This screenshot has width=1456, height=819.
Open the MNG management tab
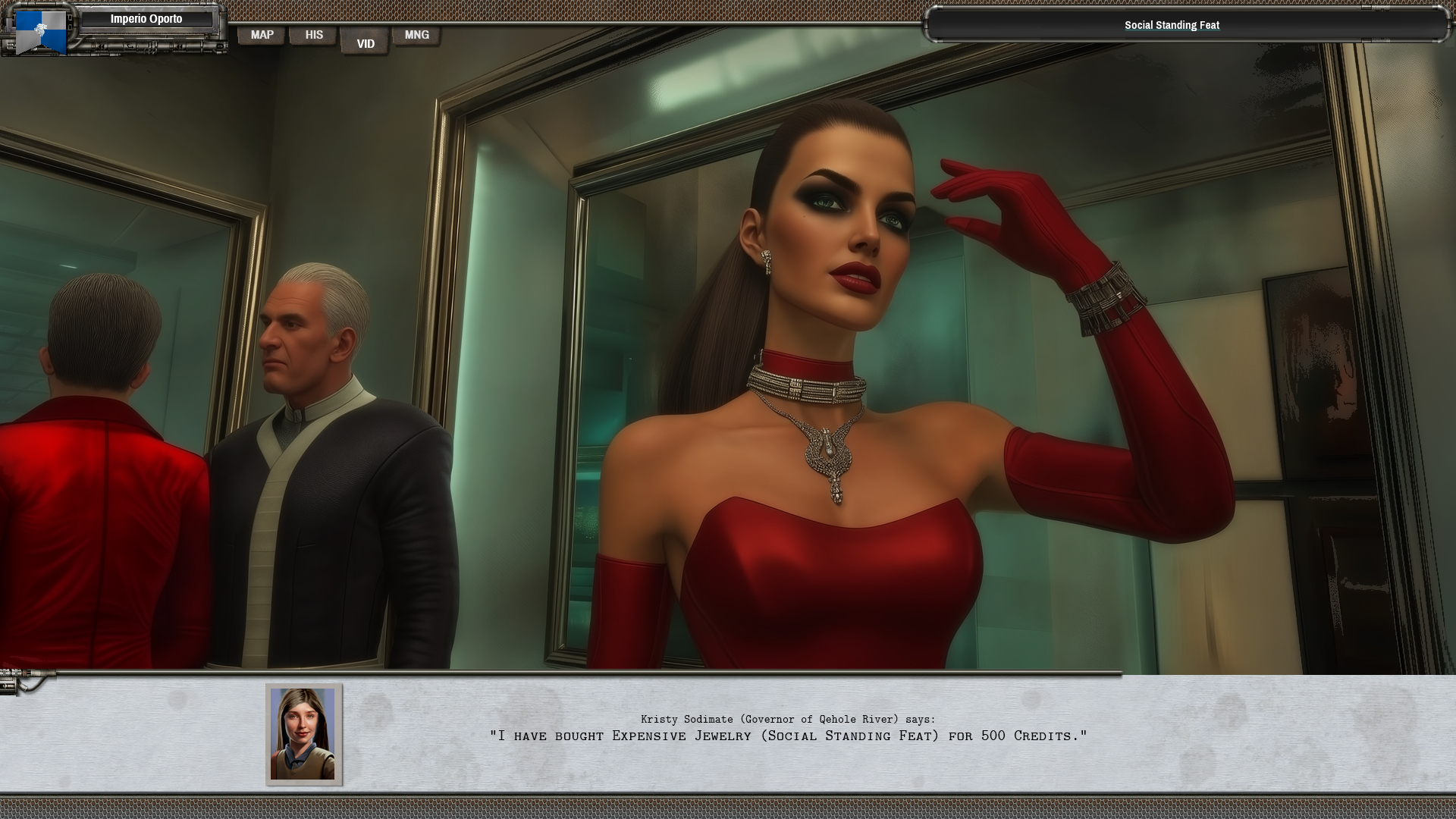point(416,34)
